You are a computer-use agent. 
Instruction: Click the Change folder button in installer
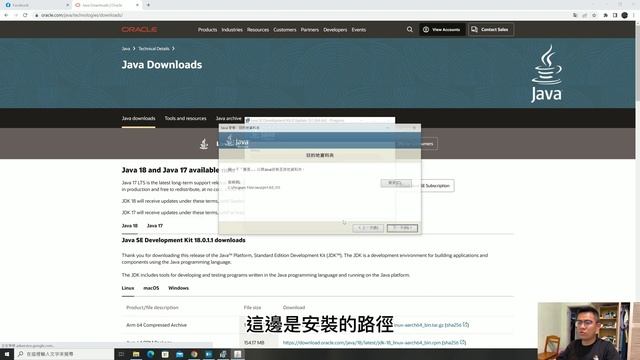pyautogui.click(x=396, y=183)
